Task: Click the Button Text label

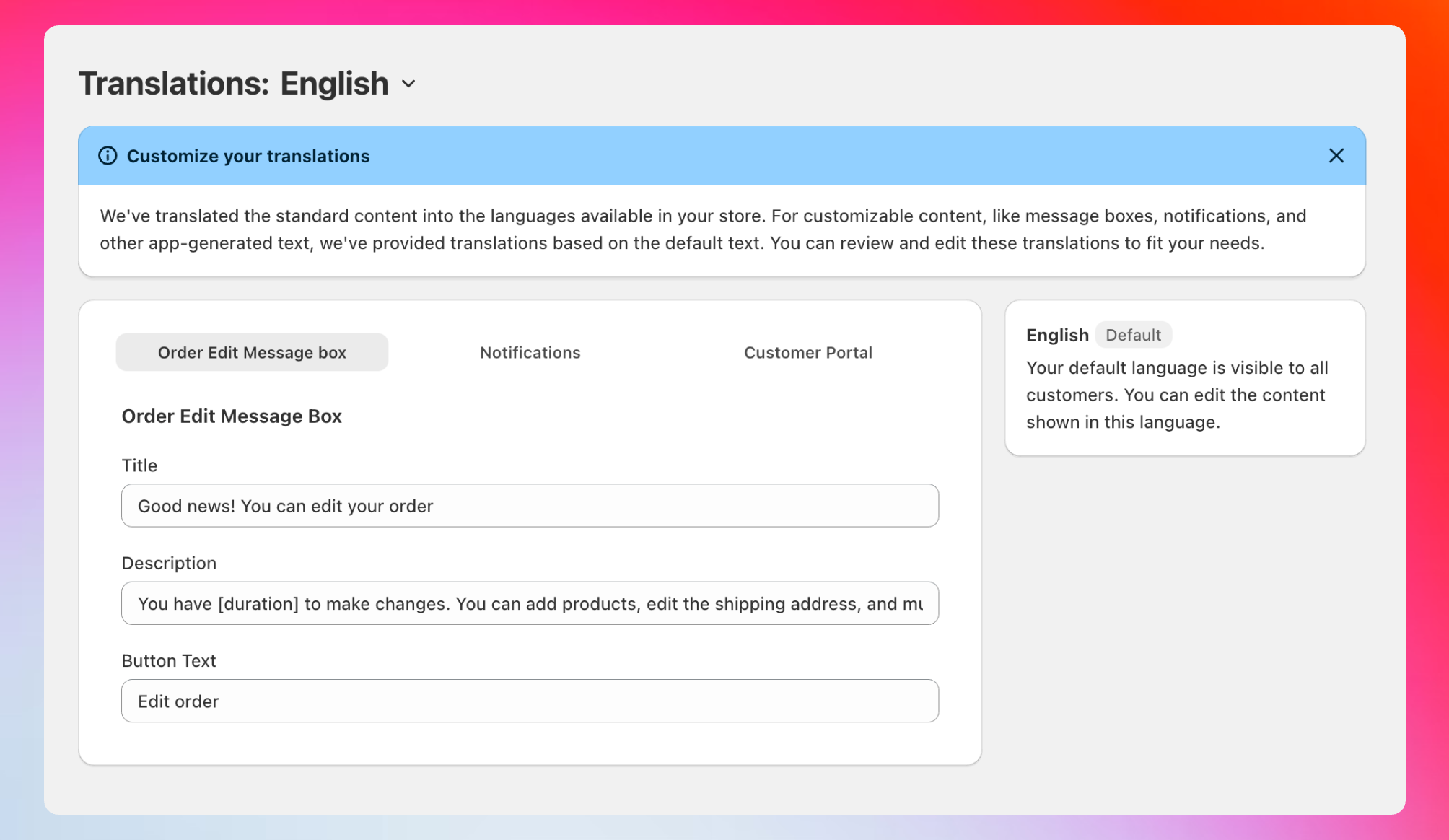Action: pos(169,660)
